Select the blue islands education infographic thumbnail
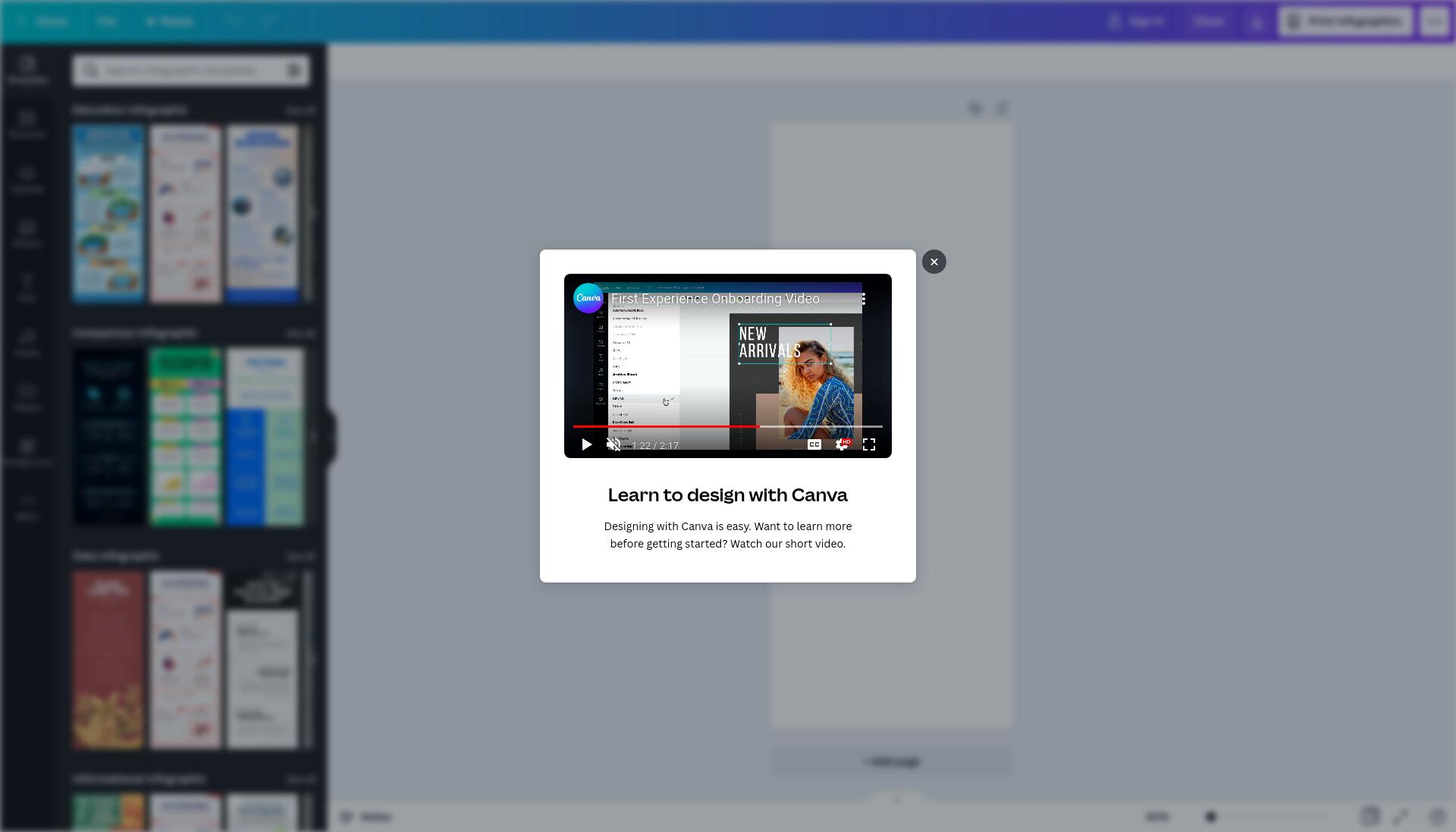The image size is (1456, 832). click(x=108, y=214)
